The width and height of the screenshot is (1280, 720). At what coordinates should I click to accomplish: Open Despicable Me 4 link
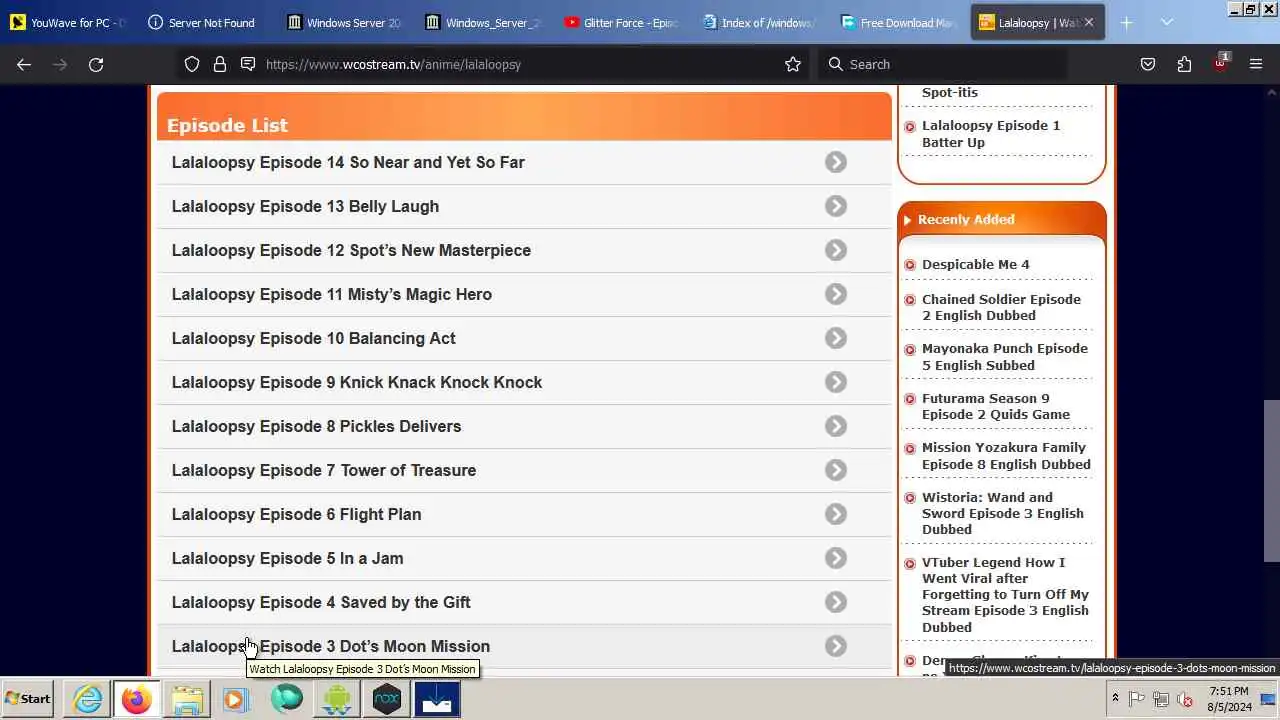tap(975, 264)
